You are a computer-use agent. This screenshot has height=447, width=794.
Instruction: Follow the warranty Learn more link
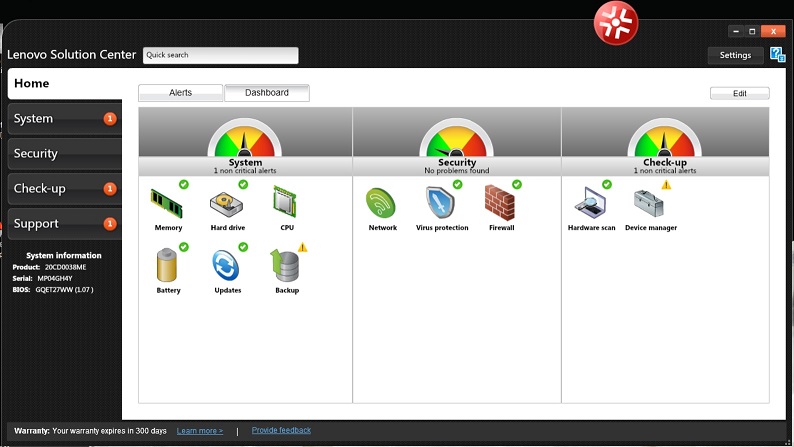click(x=200, y=431)
